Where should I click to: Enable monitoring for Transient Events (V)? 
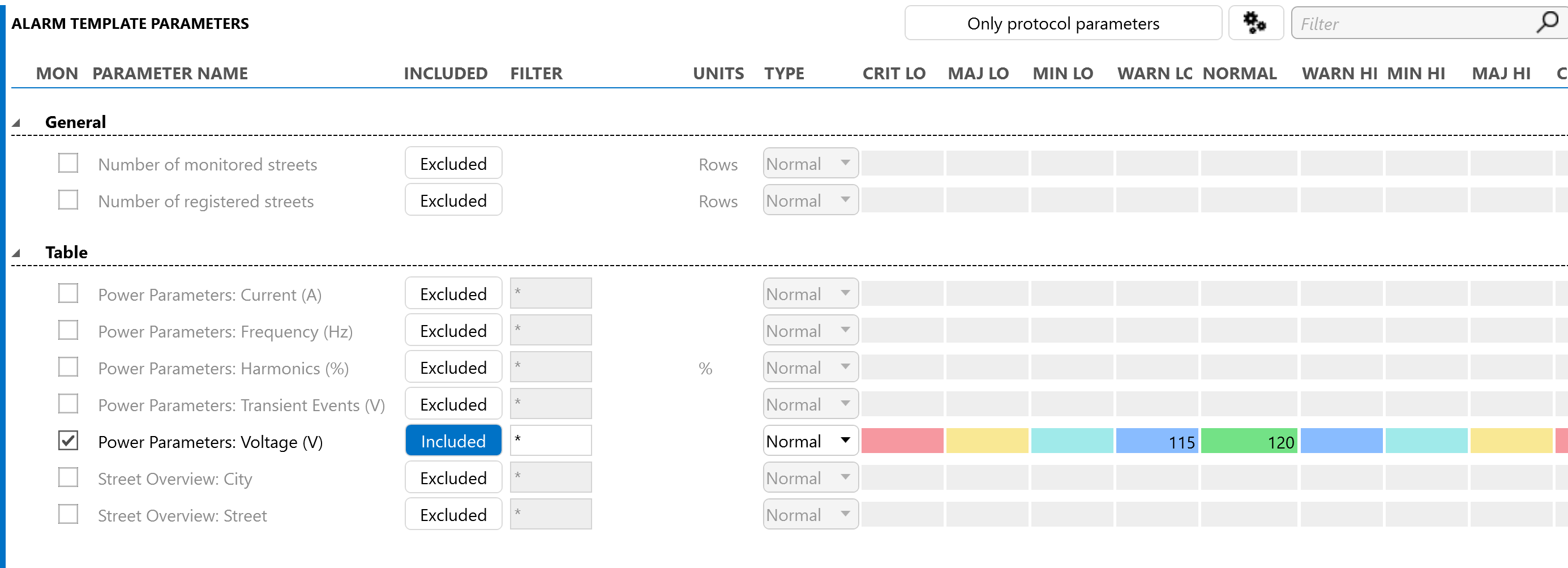[68, 404]
